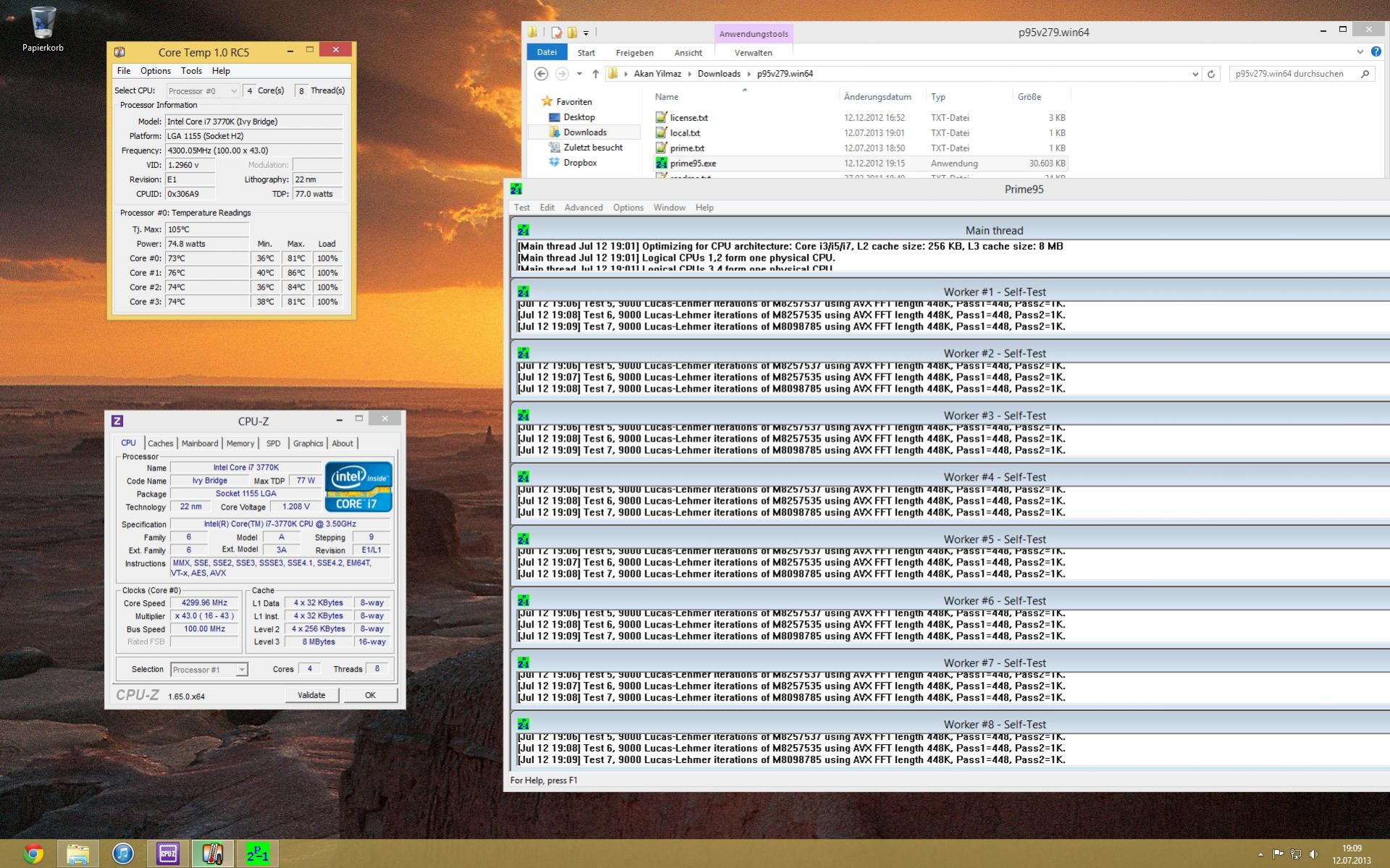Click the CPU-Z title bar icon
This screenshot has height=868, width=1390.
pos(117,421)
